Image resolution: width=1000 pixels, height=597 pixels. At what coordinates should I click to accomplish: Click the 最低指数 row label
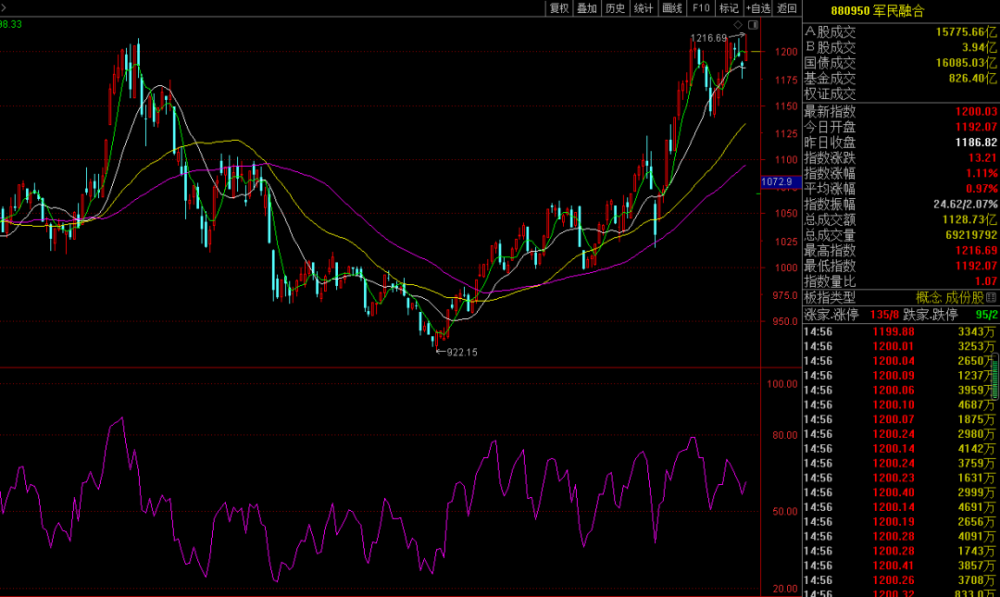click(x=830, y=266)
